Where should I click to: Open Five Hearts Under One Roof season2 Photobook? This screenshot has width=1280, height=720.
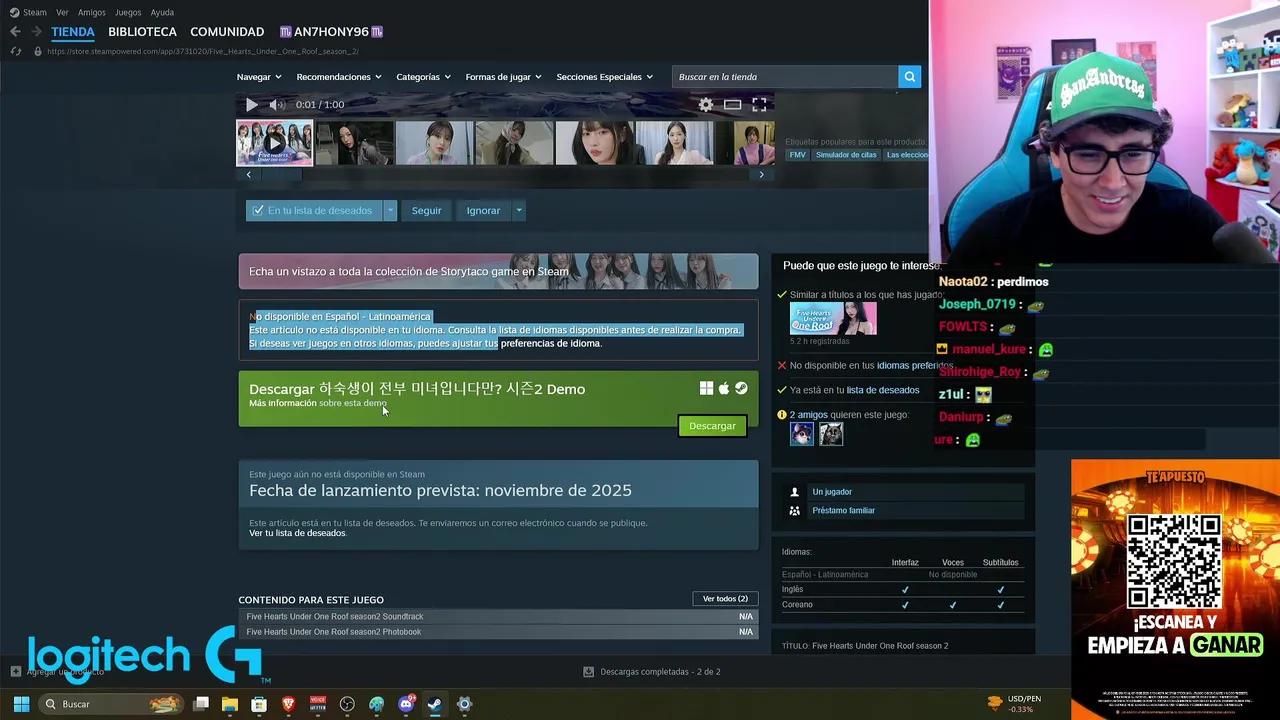click(498, 632)
